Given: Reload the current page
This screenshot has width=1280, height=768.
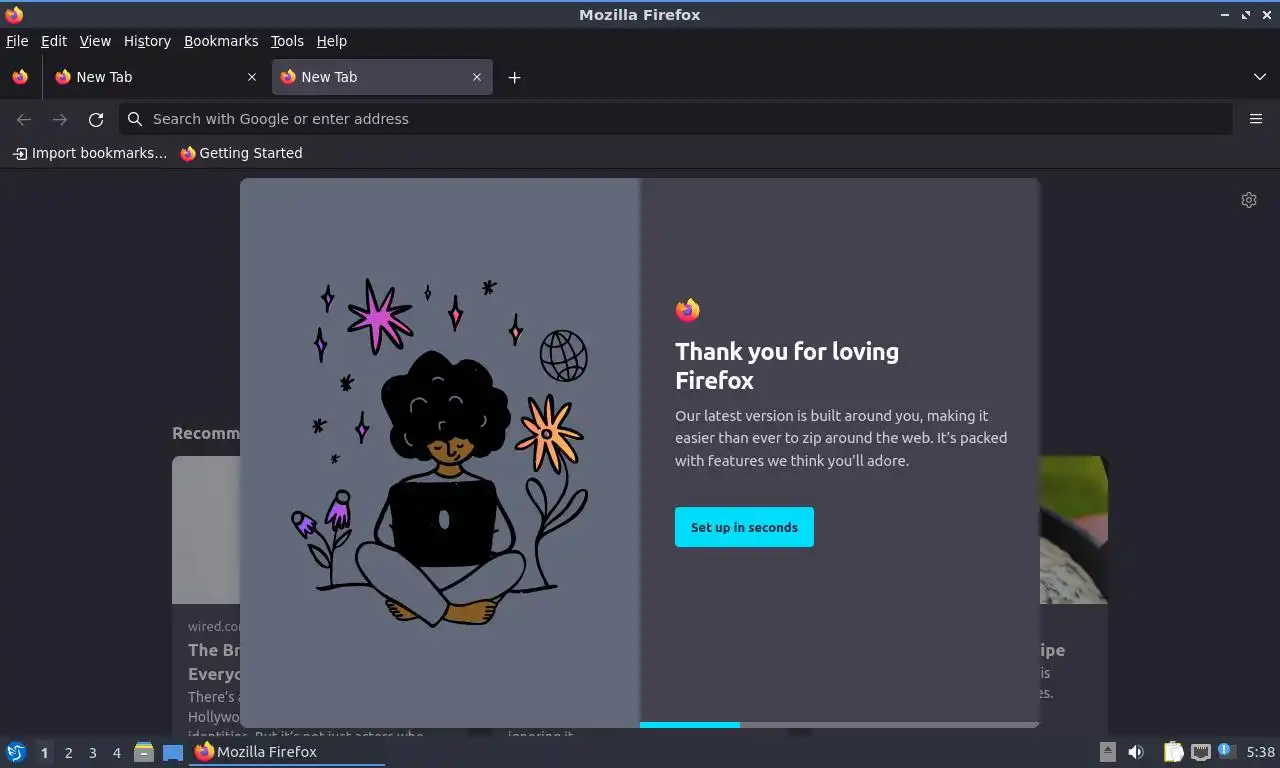Looking at the screenshot, I should pyautogui.click(x=96, y=119).
